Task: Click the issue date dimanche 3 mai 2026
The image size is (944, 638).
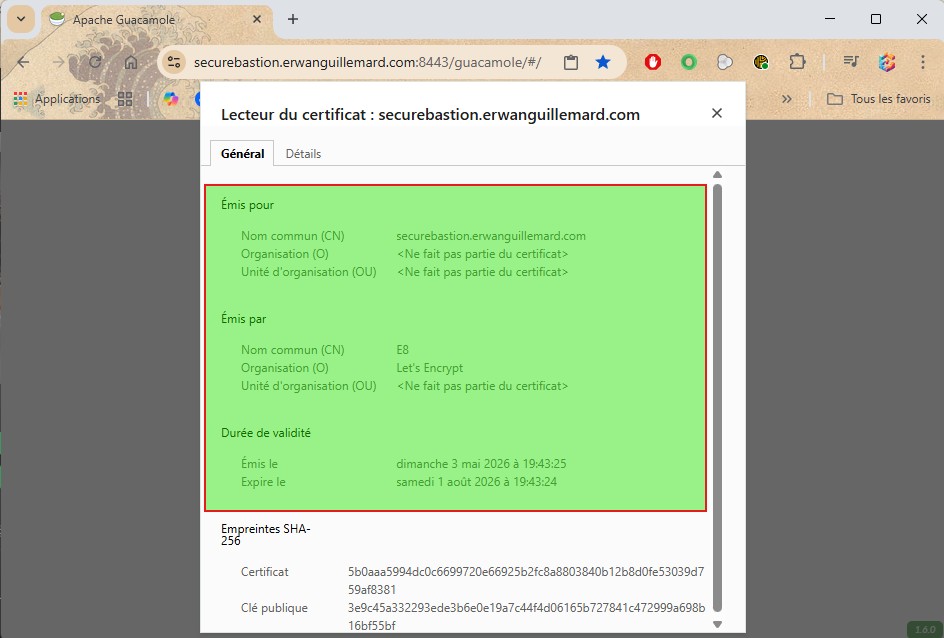Action: coord(481,464)
